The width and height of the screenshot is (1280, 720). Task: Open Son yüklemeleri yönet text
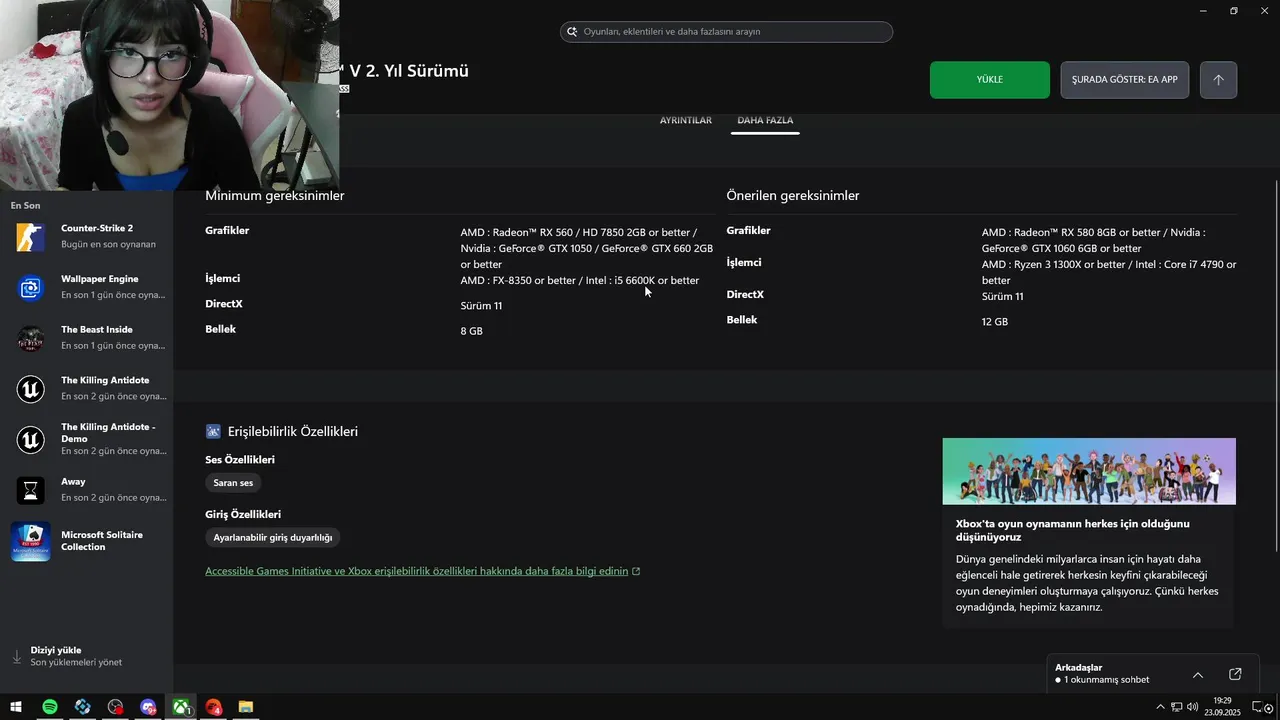[x=76, y=662]
